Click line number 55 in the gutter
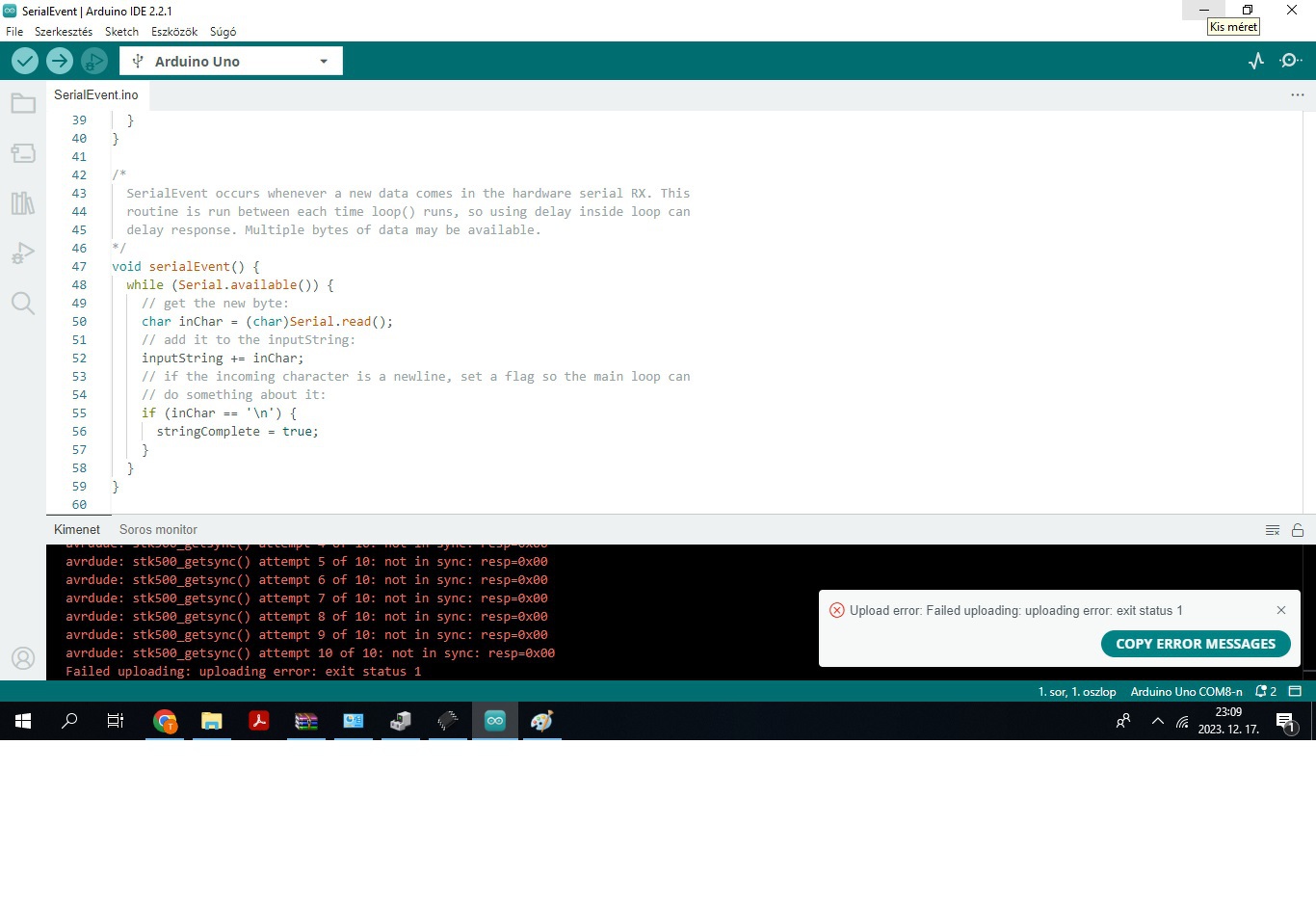This screenshot has width=1316, height=904. click(x=79, y=413)
